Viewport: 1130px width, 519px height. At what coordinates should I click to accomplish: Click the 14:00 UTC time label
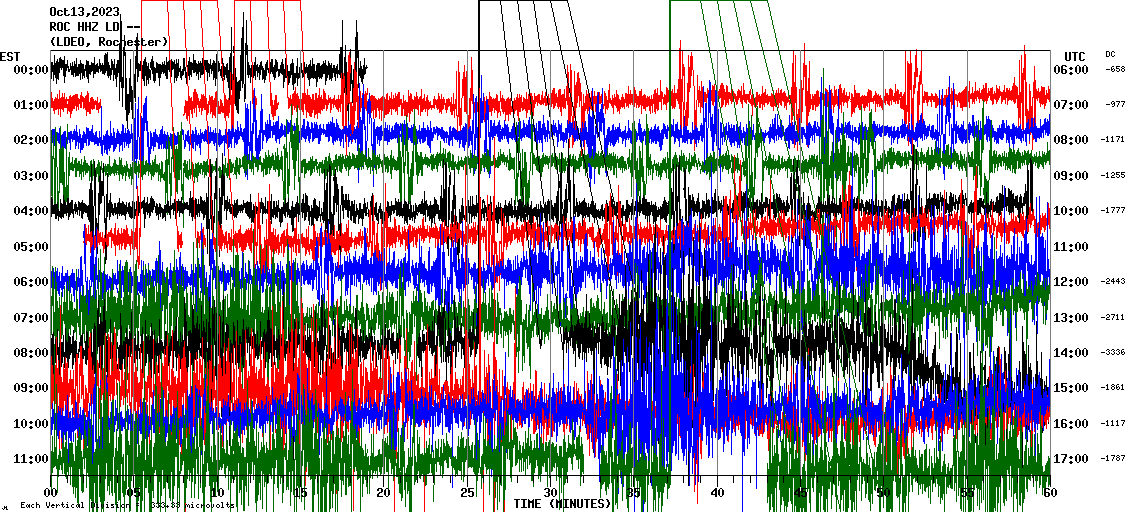pos(1071,352)
